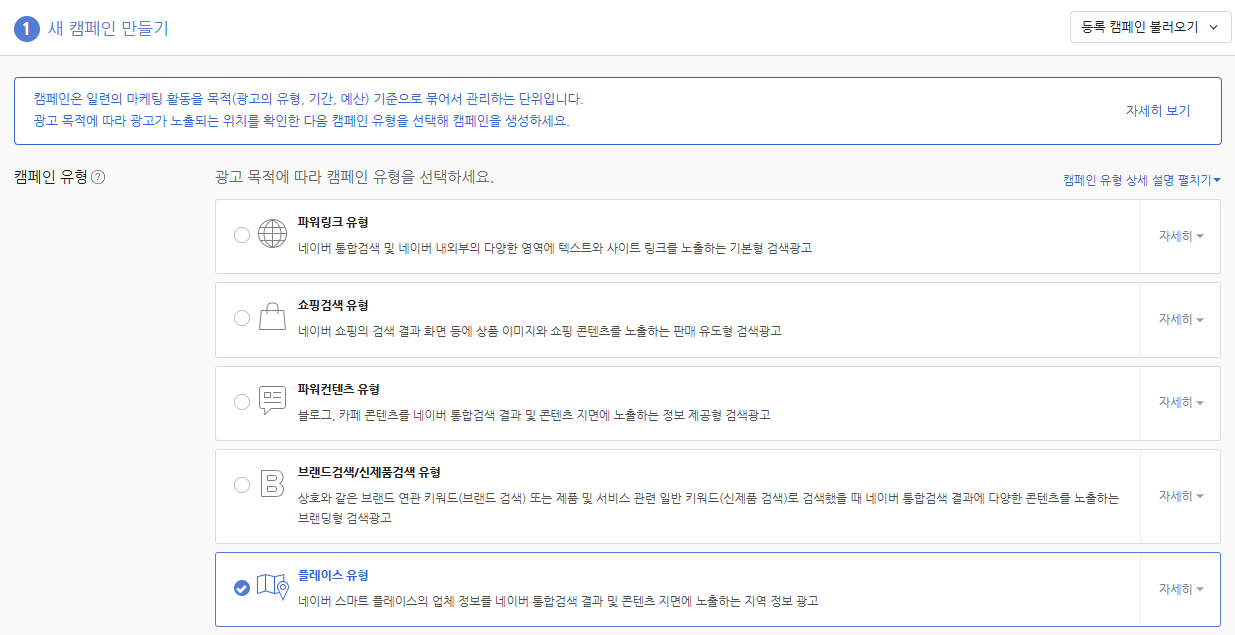Screen dimensions: 1235x635
Task: Expand 자세히 for 플레이스 유형
Action: (x=1180, y=589)
